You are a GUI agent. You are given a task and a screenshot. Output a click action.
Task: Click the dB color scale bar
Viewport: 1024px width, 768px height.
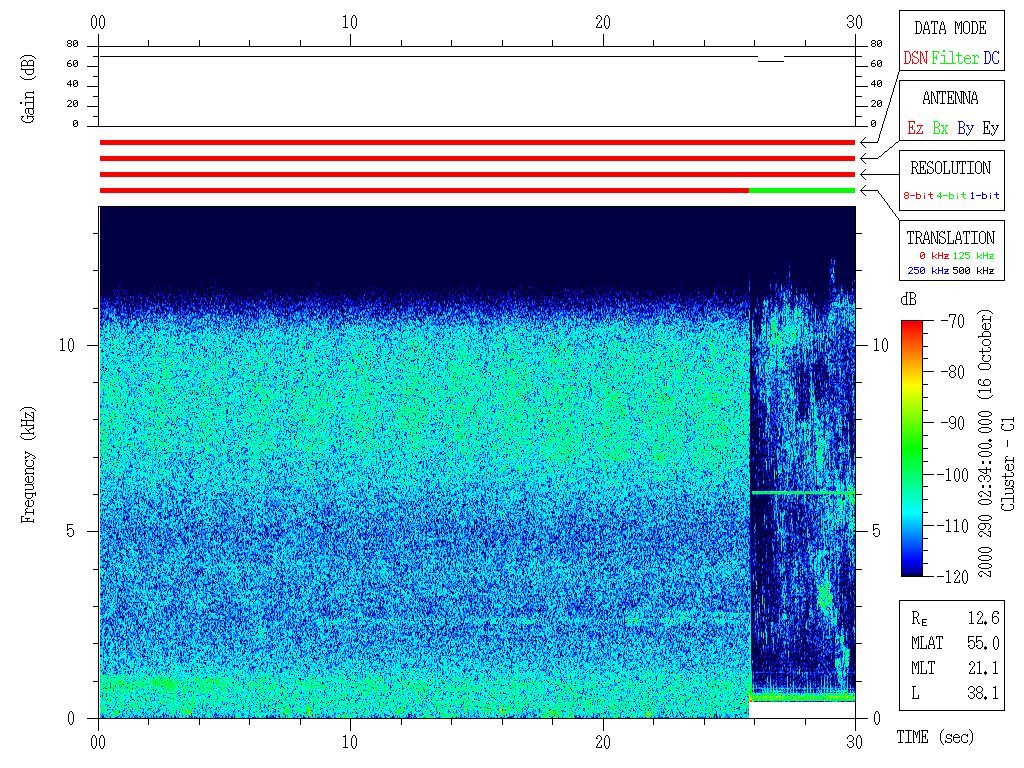pos(913,447)
